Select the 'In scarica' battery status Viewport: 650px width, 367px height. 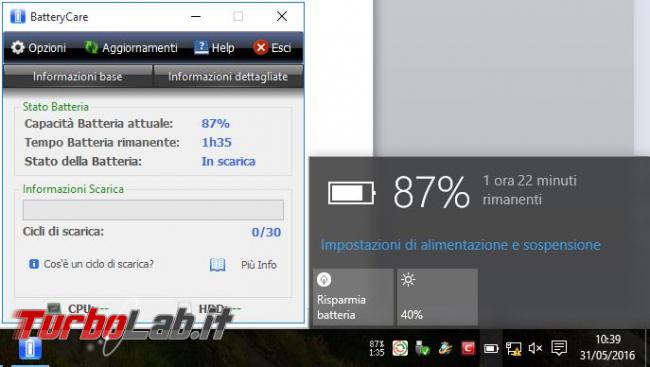228,161
